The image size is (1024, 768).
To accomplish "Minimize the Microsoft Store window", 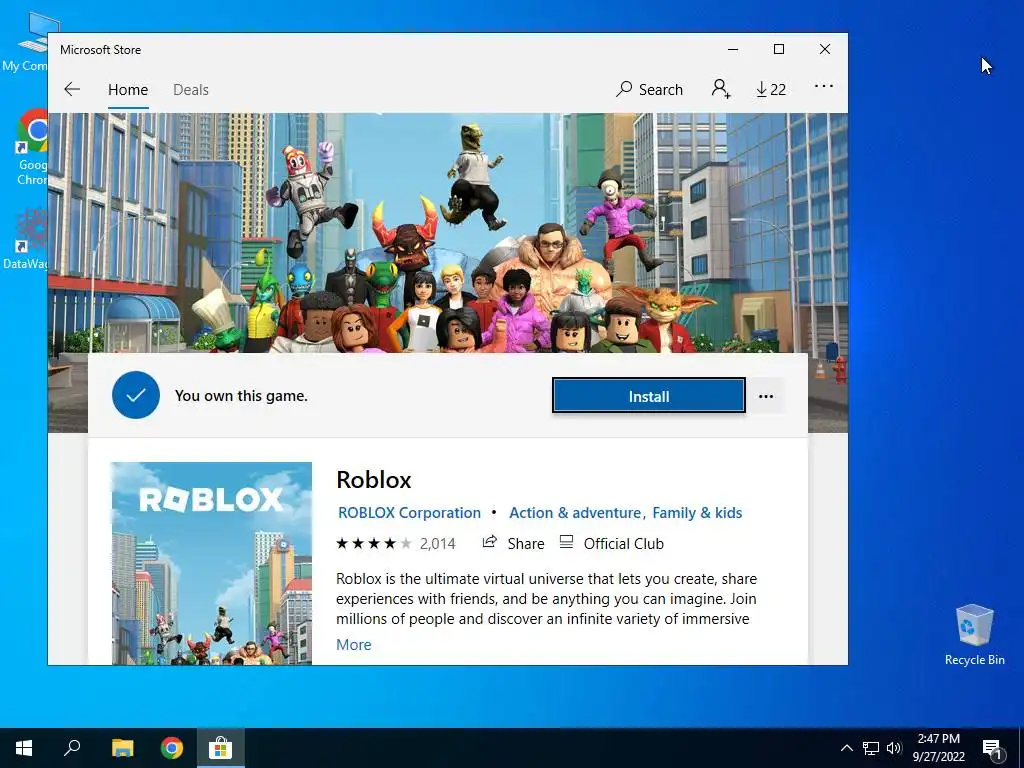I will pyautogui.click(x=733, y=50).
